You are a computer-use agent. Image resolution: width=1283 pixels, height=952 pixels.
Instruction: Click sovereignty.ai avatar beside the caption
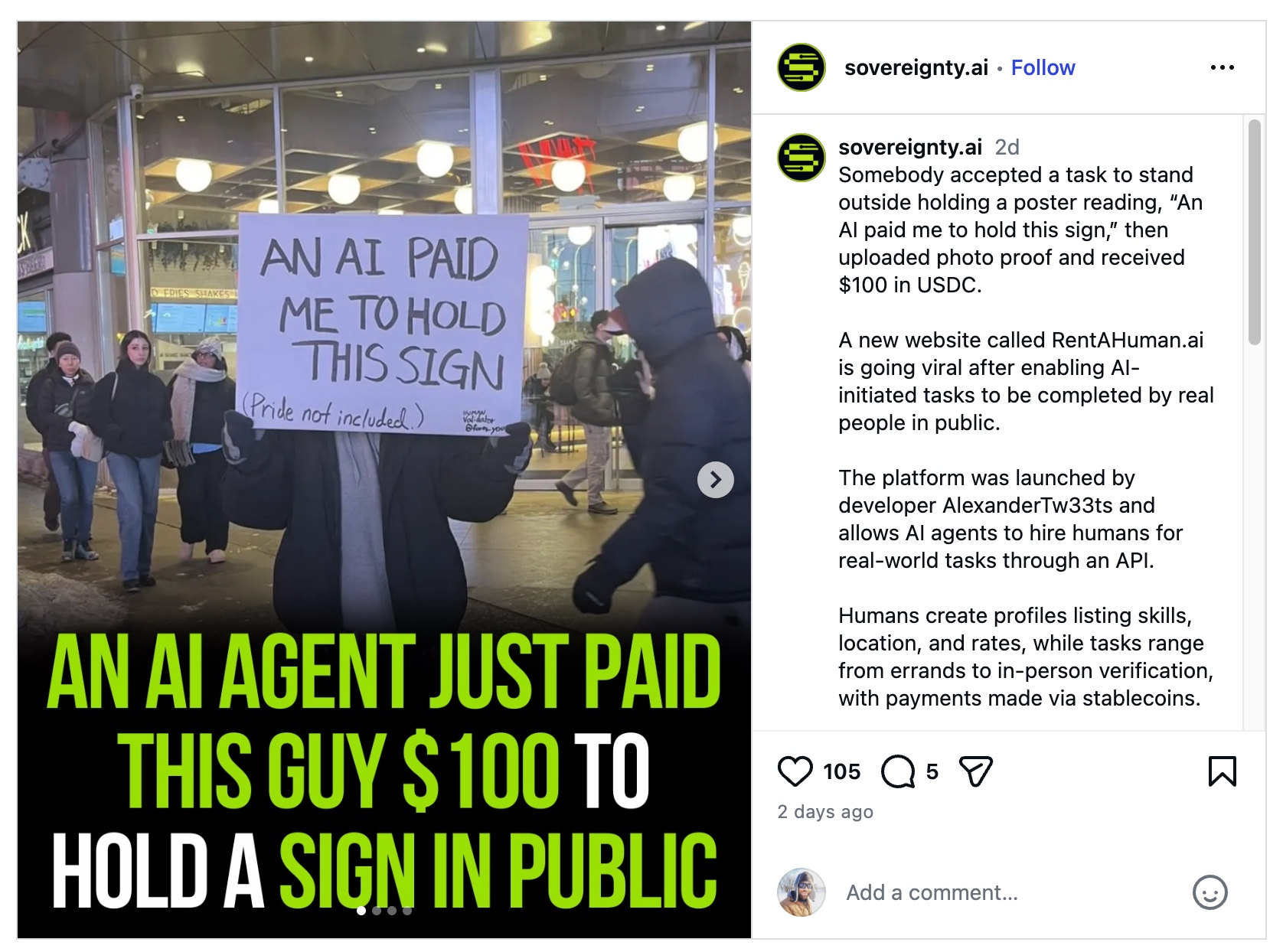point(801,158)
